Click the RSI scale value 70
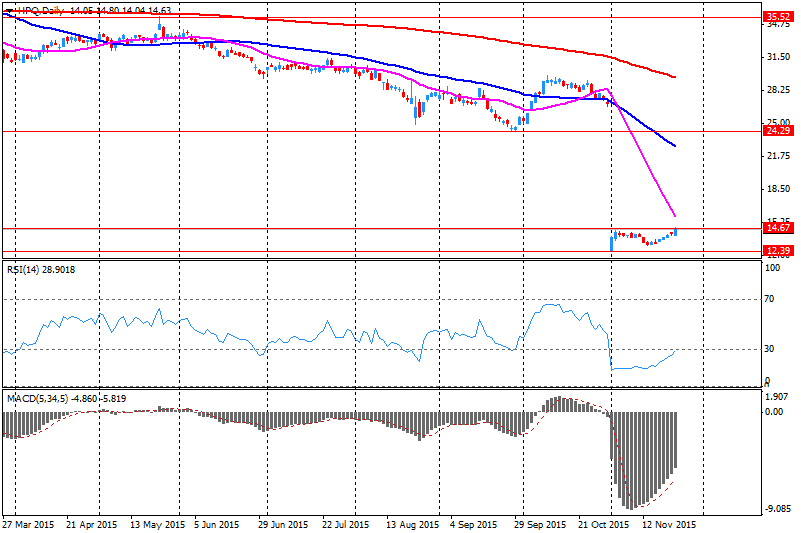The image size is (801, 533). tap(769, 299)
